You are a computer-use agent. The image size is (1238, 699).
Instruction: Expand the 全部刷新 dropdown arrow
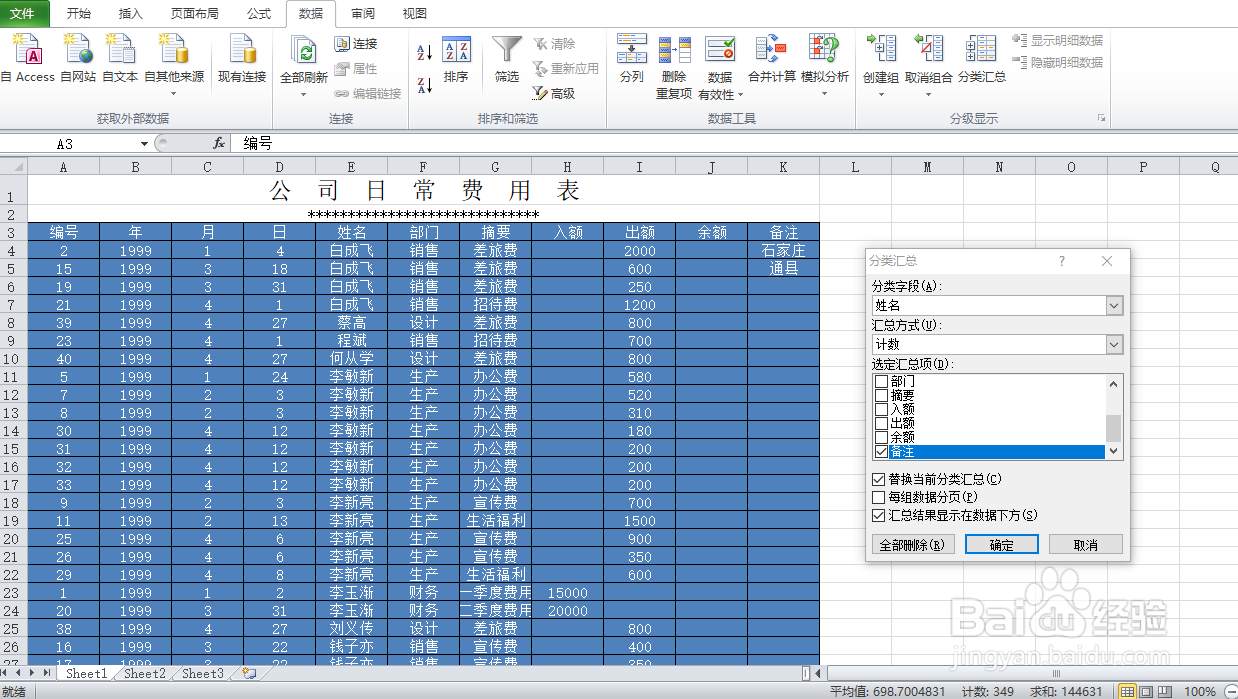[303, 94]
